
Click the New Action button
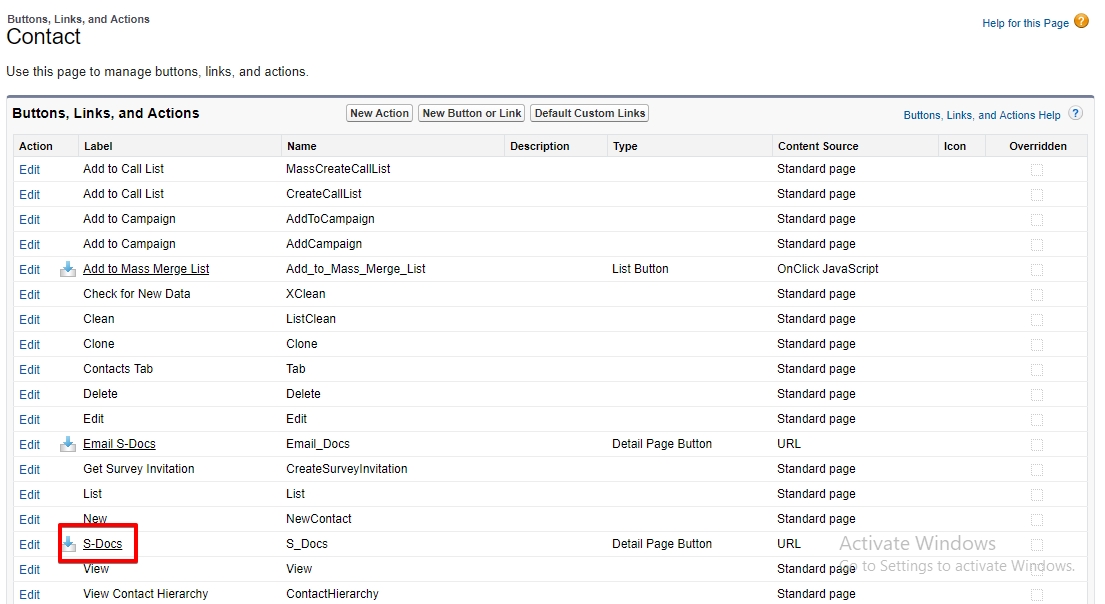[379, 113]
